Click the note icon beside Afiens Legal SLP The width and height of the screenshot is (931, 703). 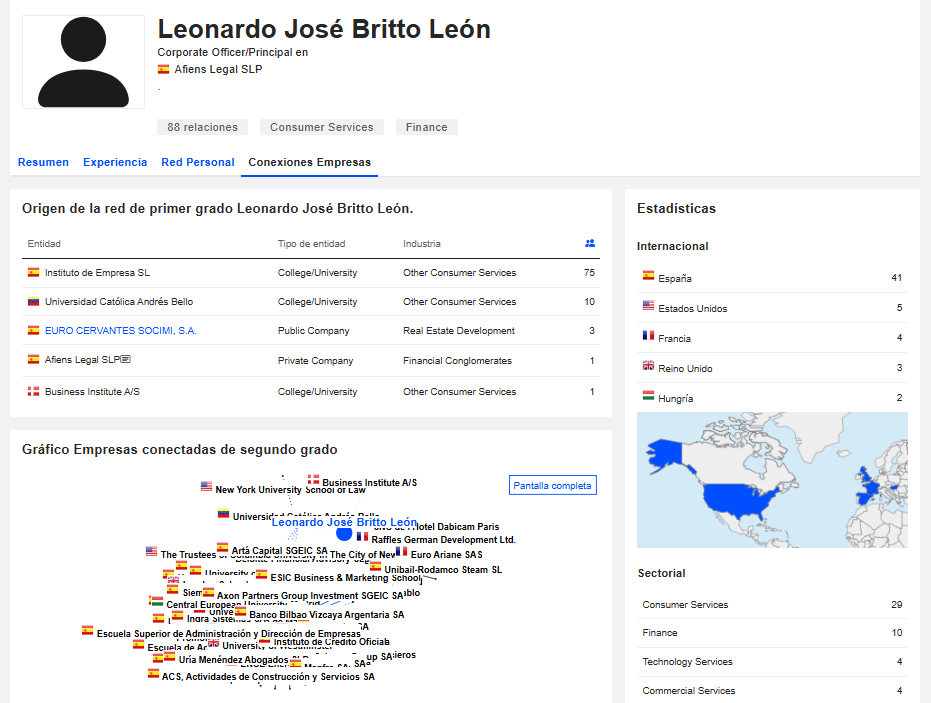coord(126,360)
